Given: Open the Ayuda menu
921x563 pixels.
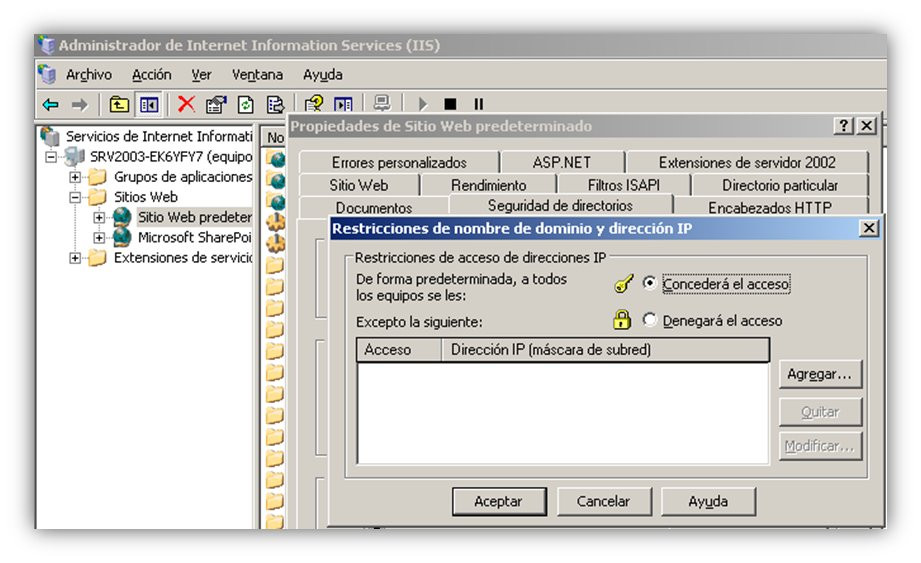Looking at the screenshot, I should tap(322, 75).
